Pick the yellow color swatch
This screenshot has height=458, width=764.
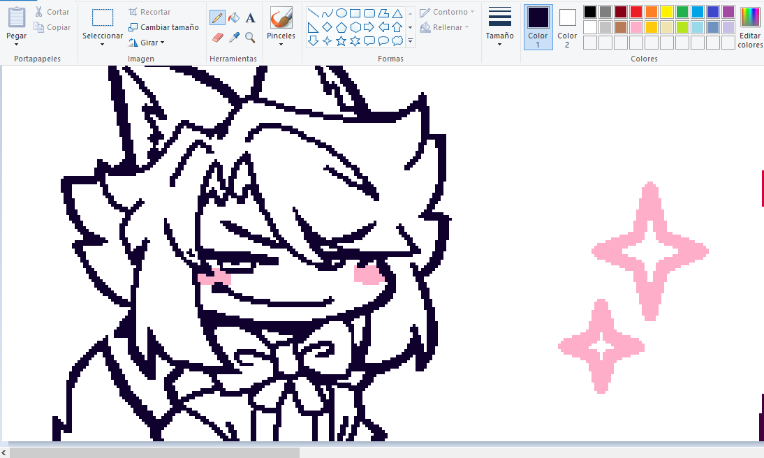coord(667,12)
